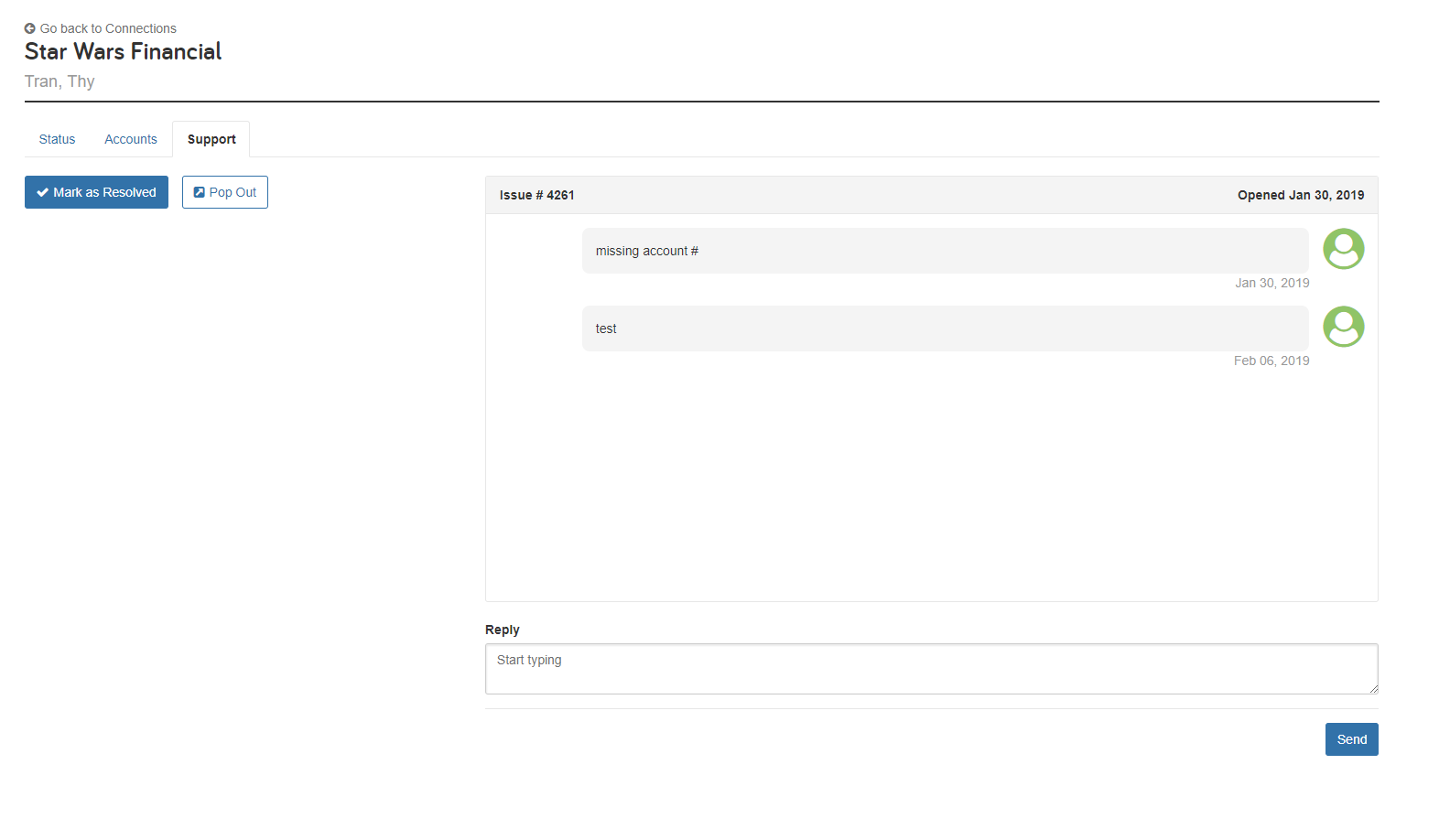
Task: Switch to the Status tab
Action: (x=57, y=139)
